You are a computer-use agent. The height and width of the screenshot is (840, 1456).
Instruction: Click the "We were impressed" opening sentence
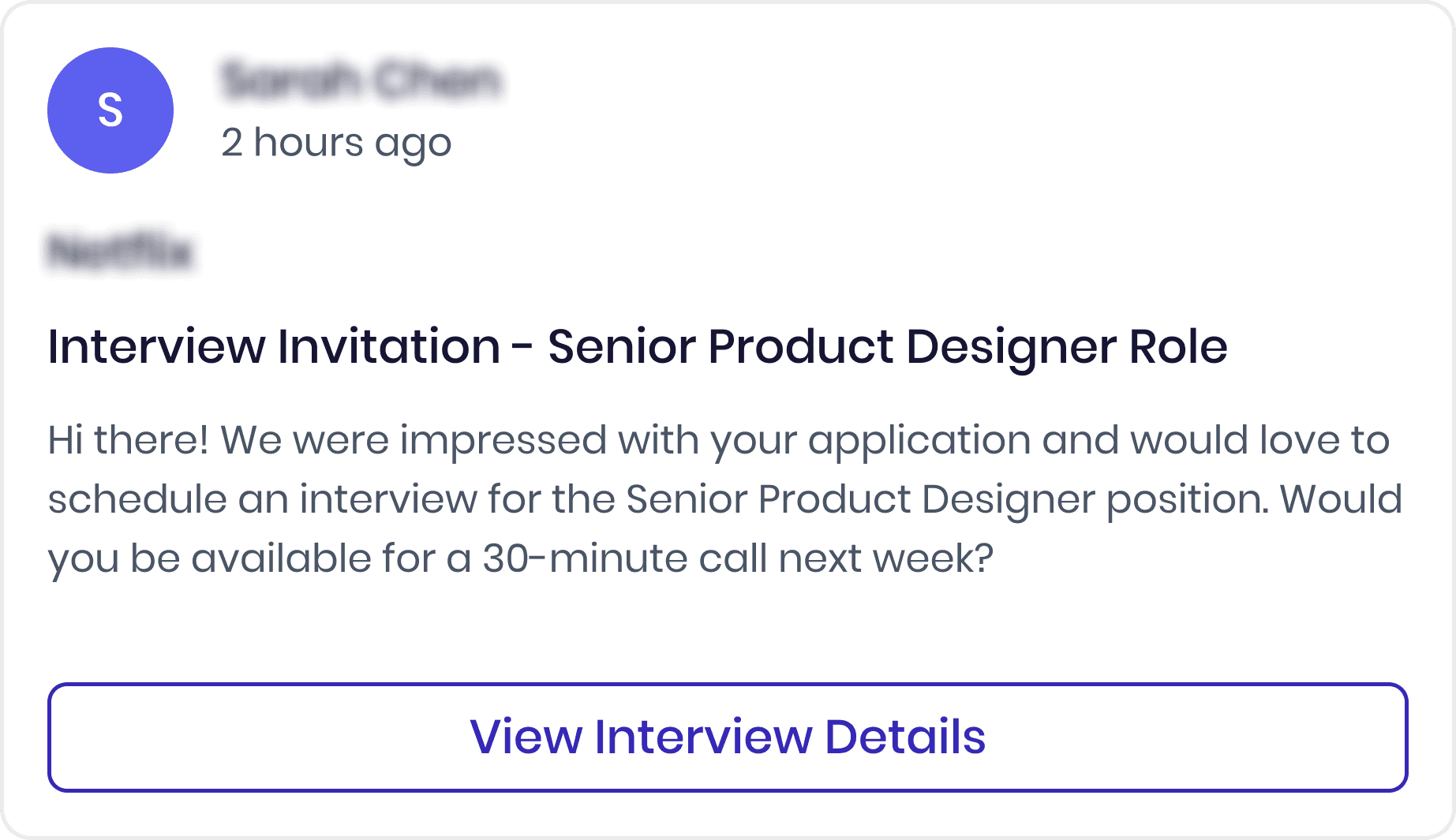coord(414,439)
